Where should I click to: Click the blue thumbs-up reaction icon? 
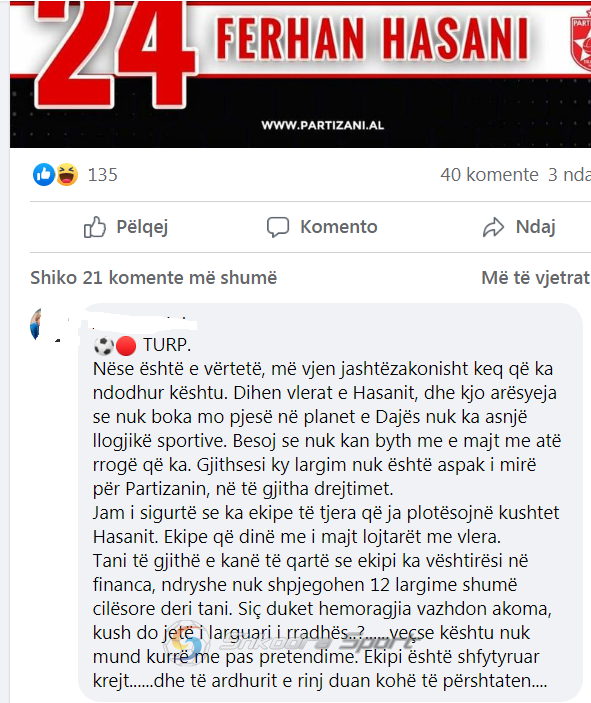[43, 174]
